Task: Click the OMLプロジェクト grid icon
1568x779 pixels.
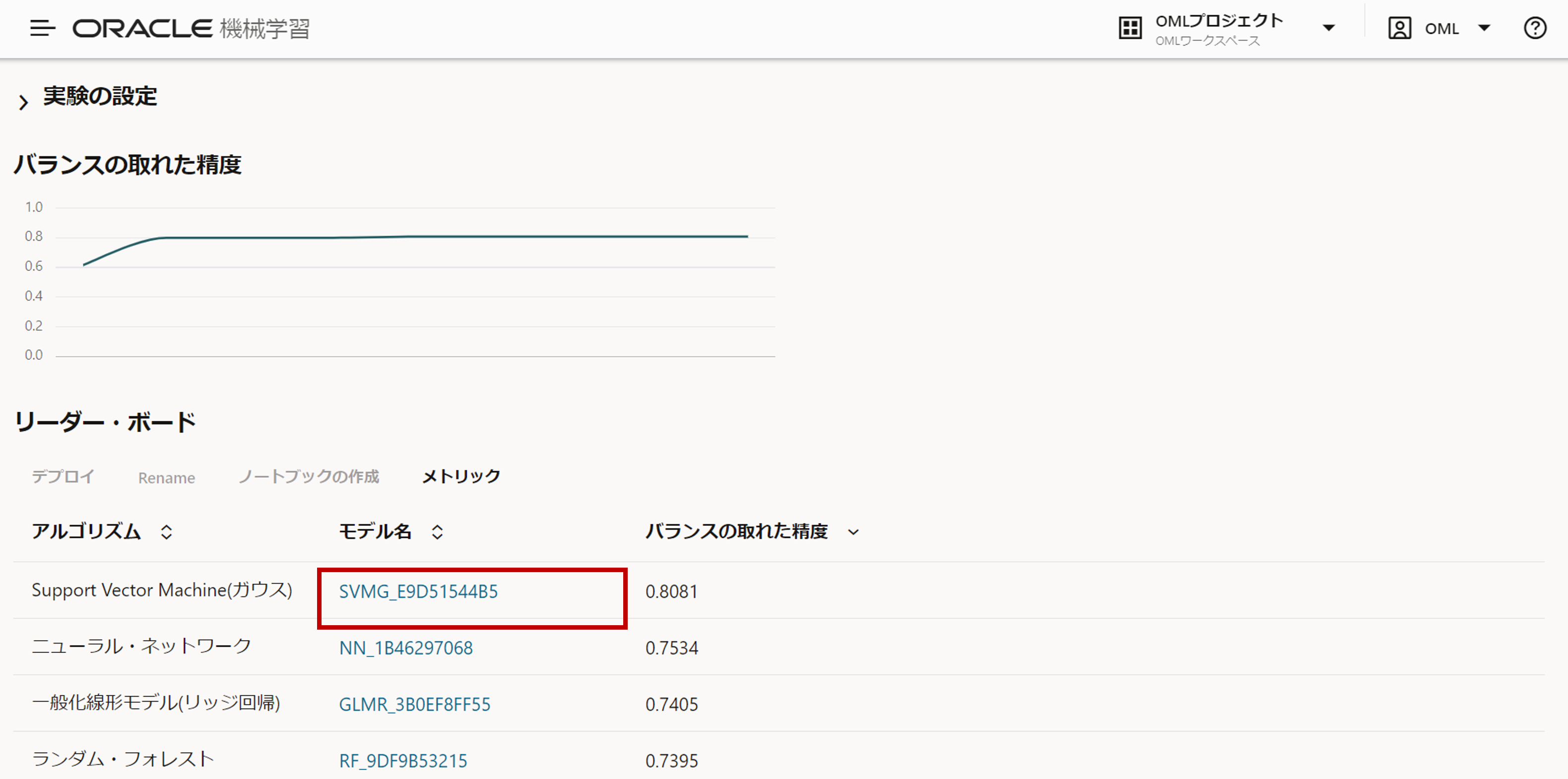Action: [x=1130, y=28]
